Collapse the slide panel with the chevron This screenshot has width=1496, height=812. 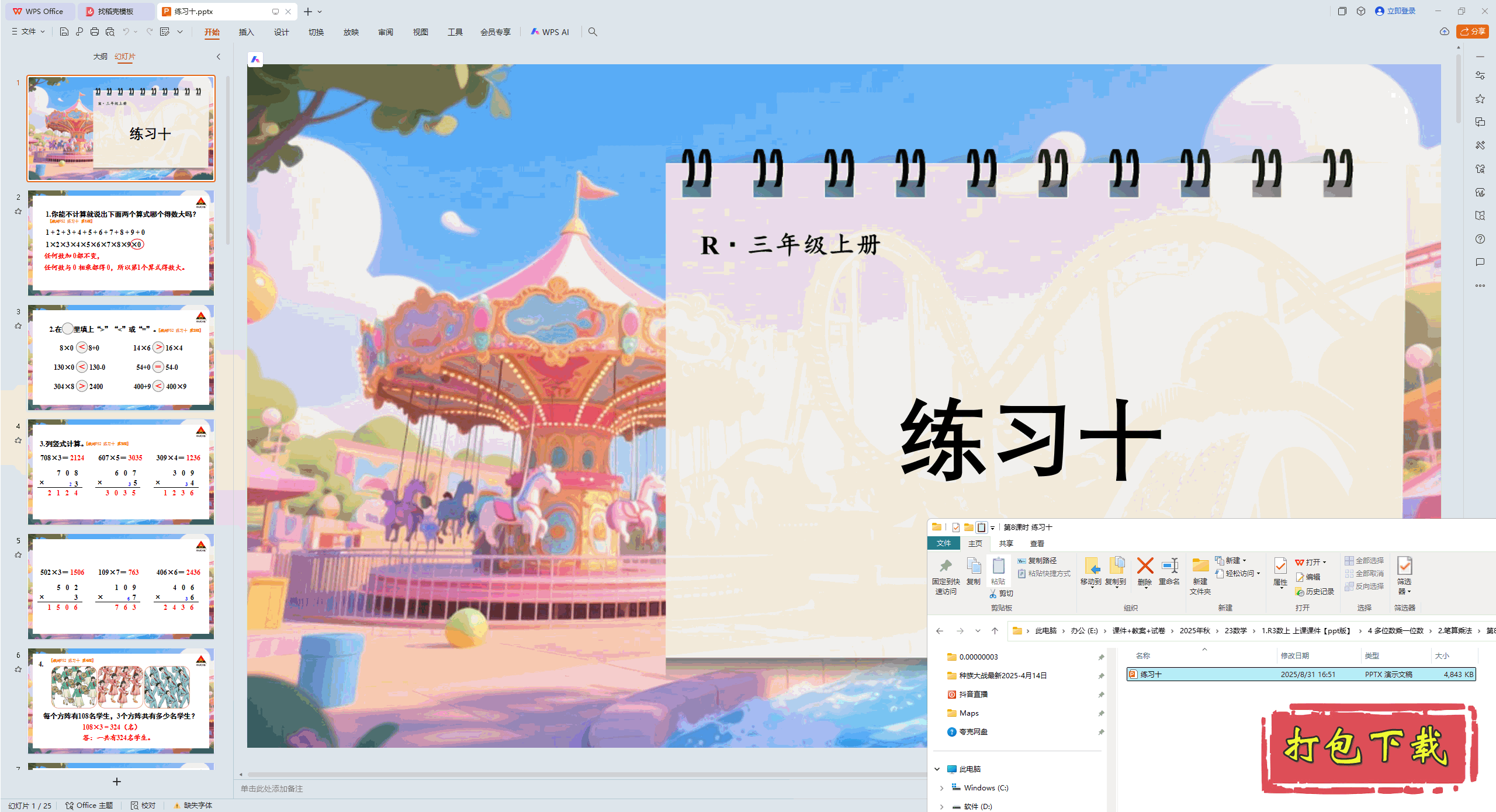tap(218, 56)
